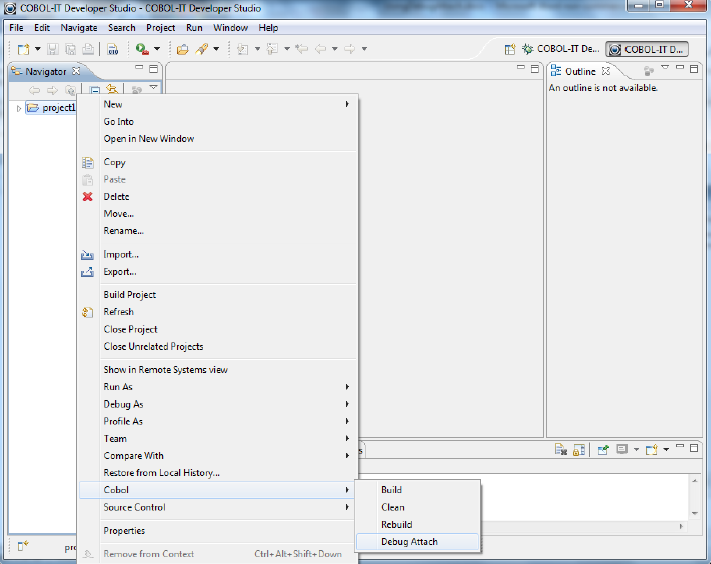Maximize the Navigator panel
The image size is (711, 564).
154,69
